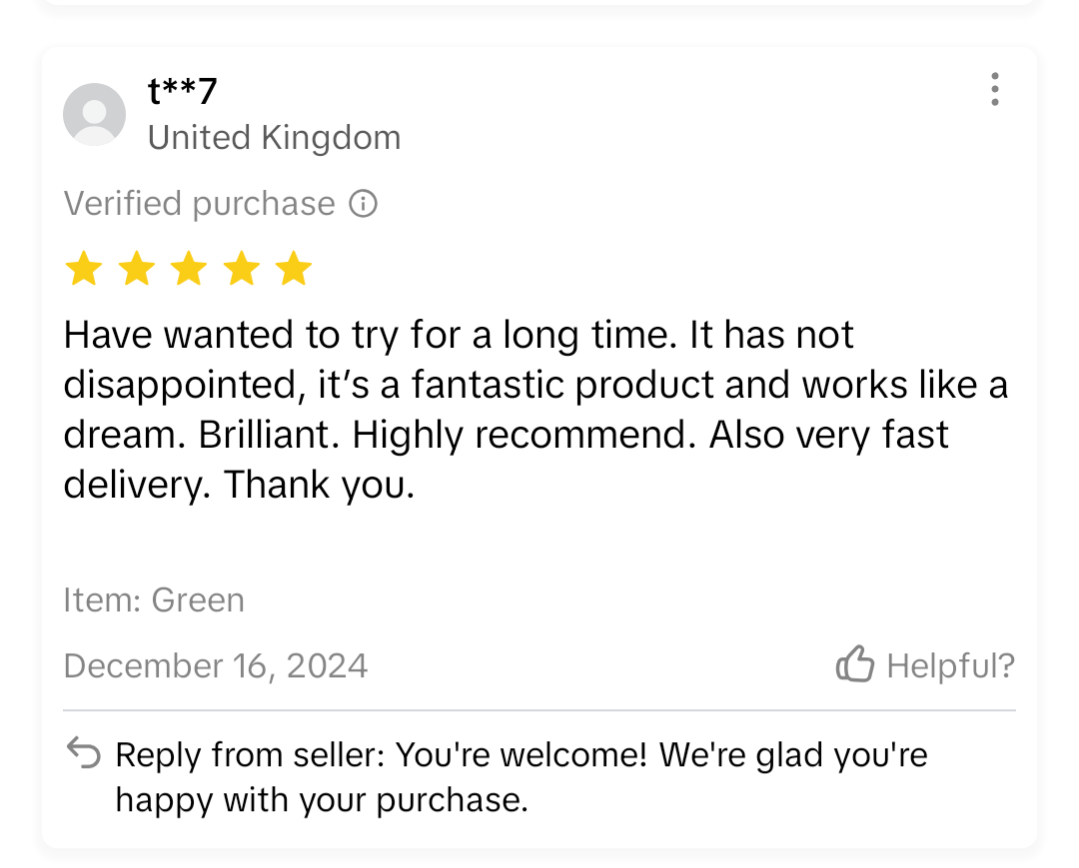Click the fifth yellow rating star
The height and width of the screenshot is (868, 1079).
click(293, 269)
